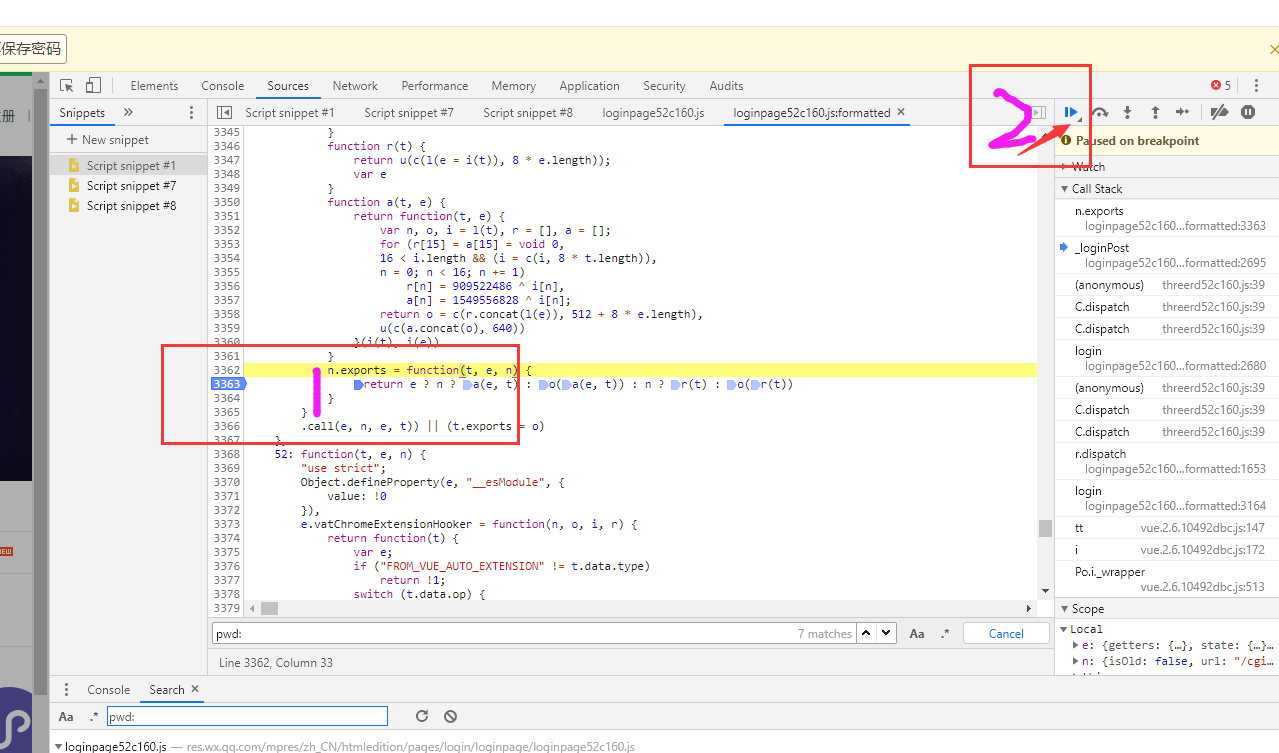Step into next function call
Image resolution: width=1279 pixels, height=753 pixels.
tap(1127, 113)
